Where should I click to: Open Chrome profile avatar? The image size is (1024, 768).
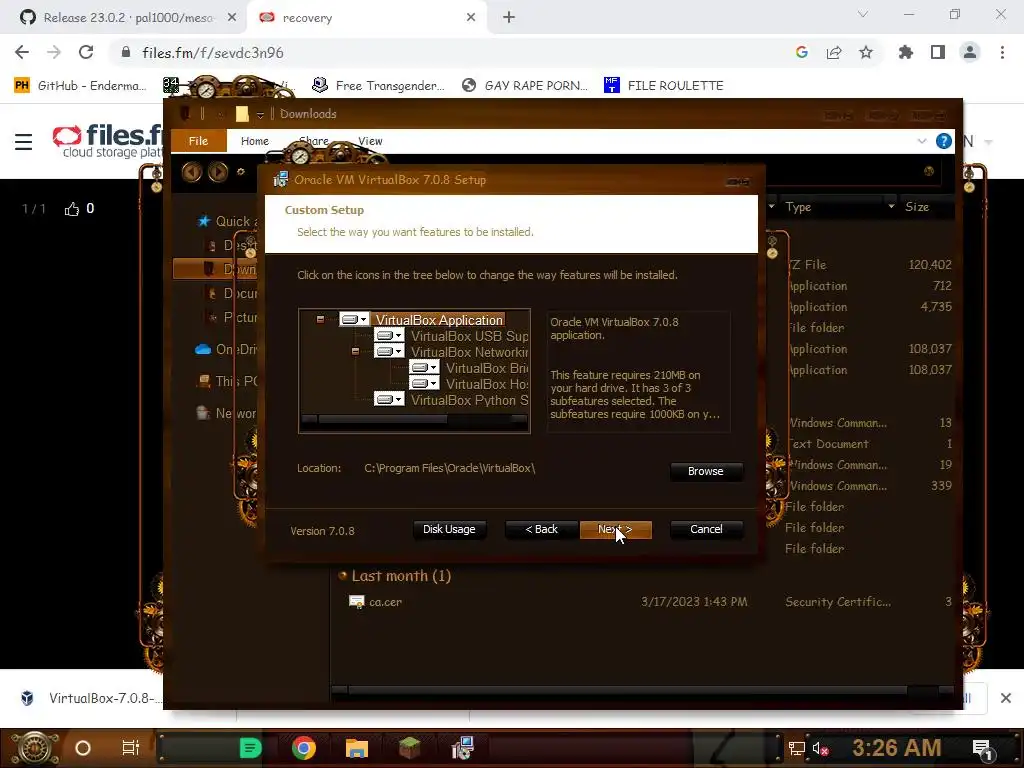(970, 52)
